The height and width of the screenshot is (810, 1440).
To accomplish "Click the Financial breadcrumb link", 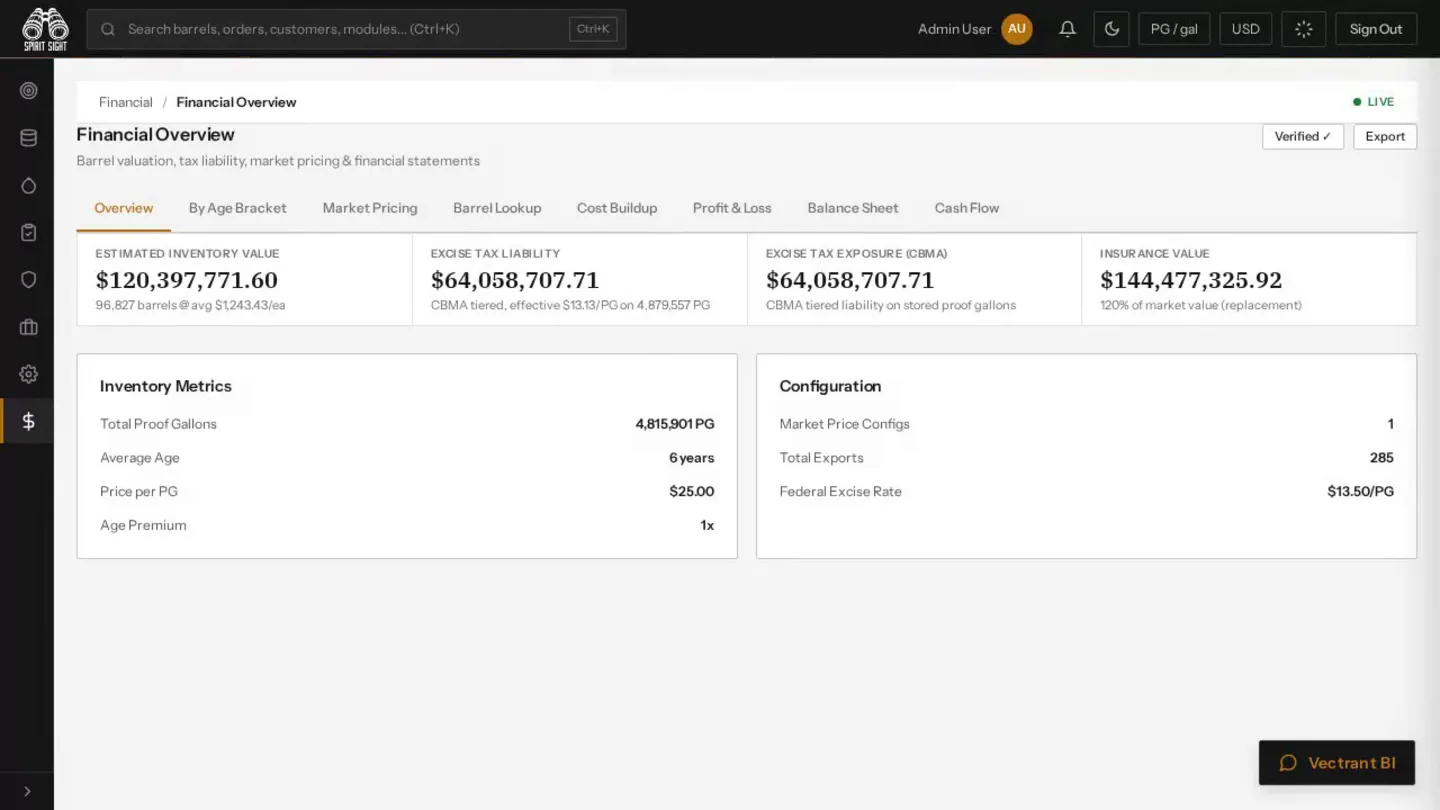I will (126, 102).
